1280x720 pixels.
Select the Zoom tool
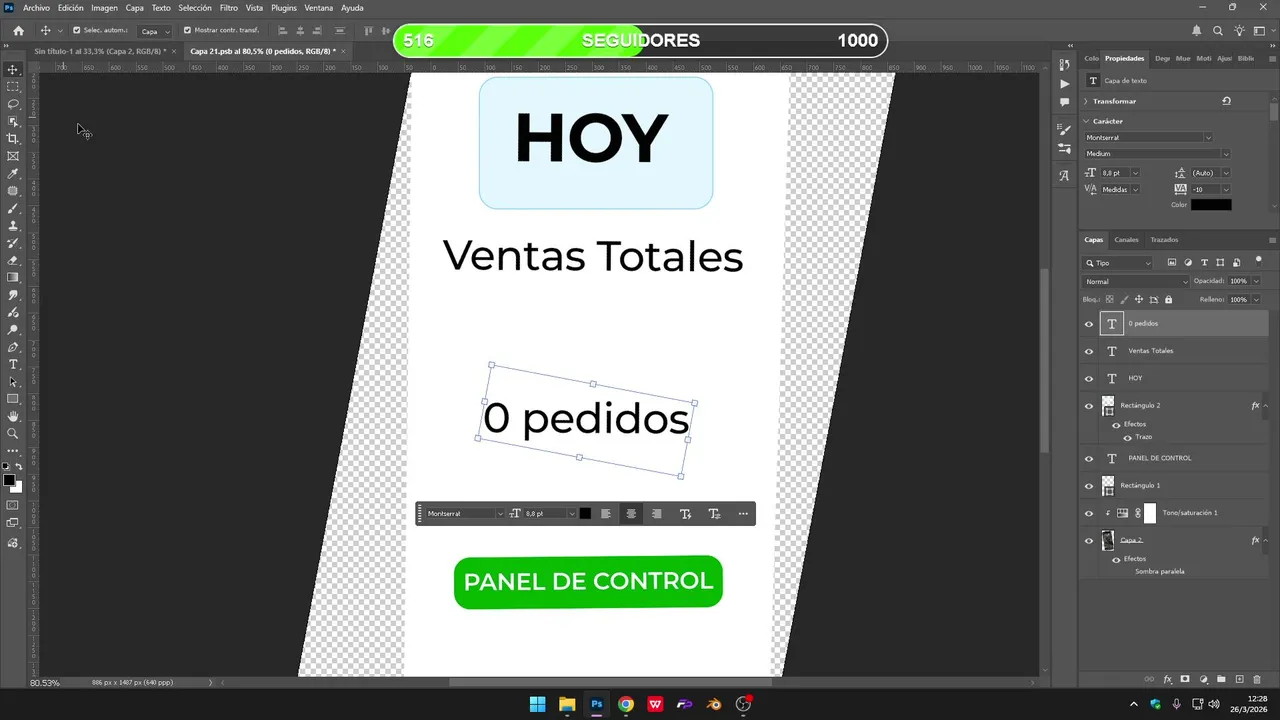click(13, 433)
